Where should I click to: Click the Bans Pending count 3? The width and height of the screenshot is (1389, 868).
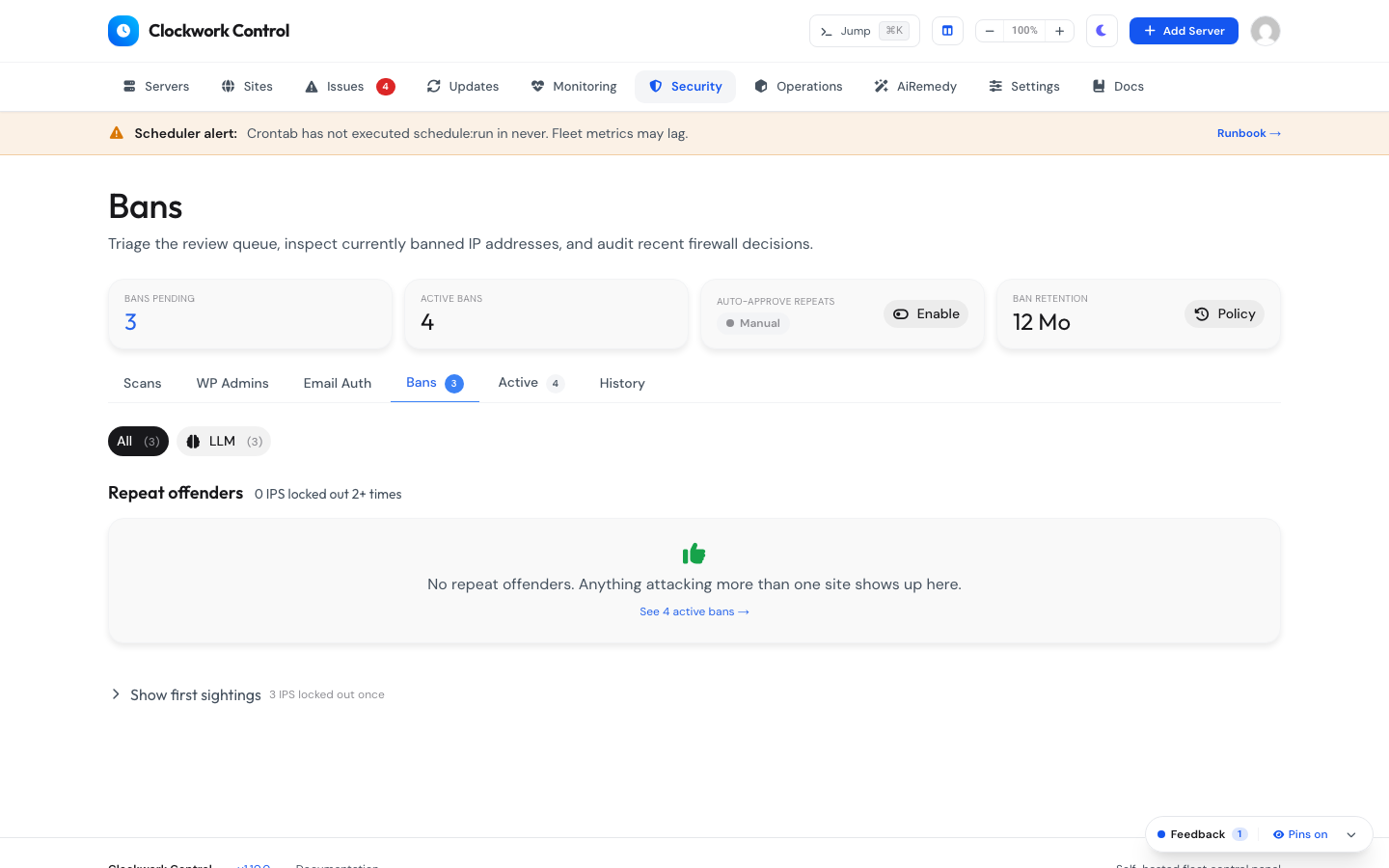[x=130, y=322]
